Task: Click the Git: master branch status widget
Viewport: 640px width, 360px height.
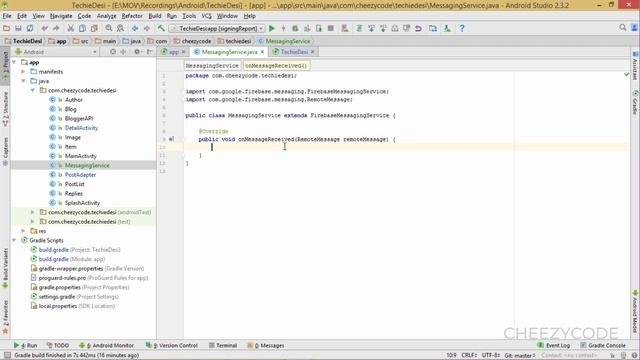Action: pos(520,356)
